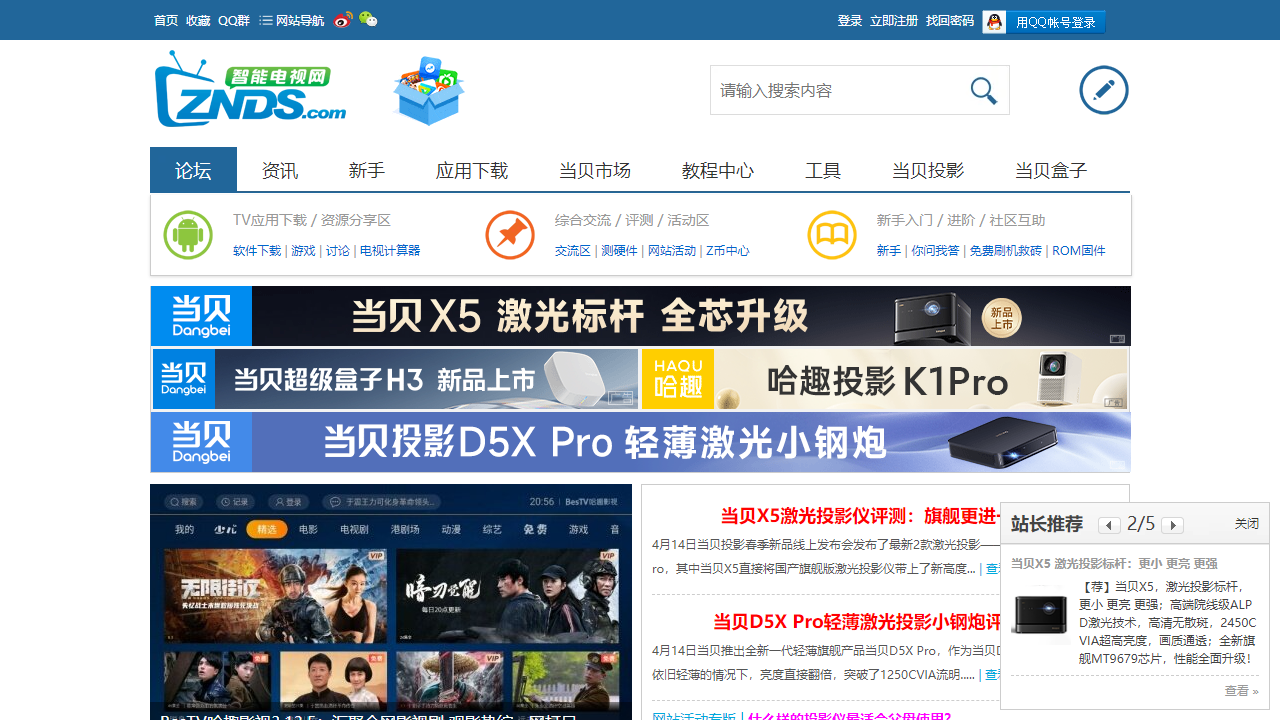The image size is (1280, 720).
Task: Click the green Android robot icon
Action: pyautogui.click(x=188, y=236)
